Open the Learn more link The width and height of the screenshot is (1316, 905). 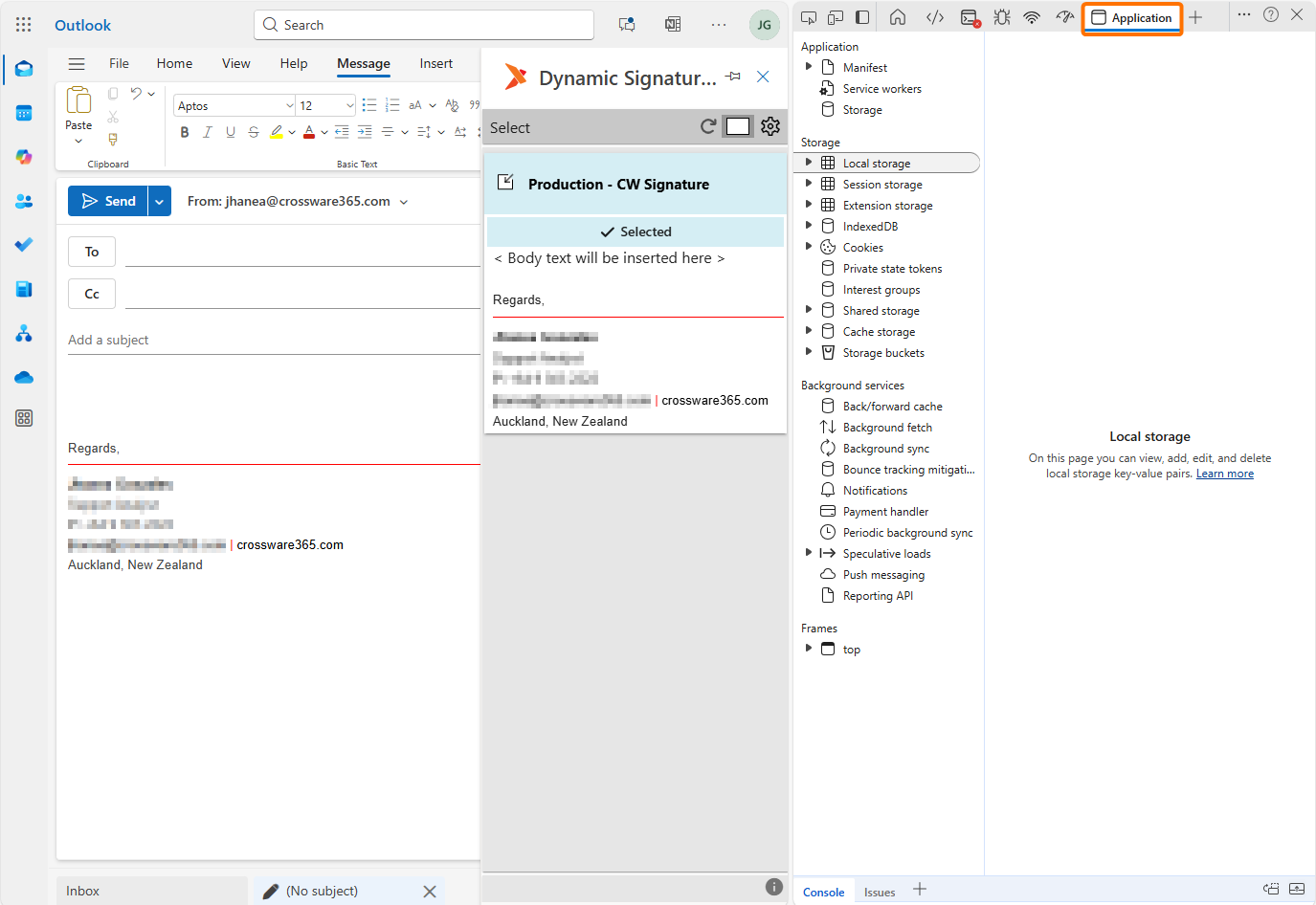[1224, 474]
